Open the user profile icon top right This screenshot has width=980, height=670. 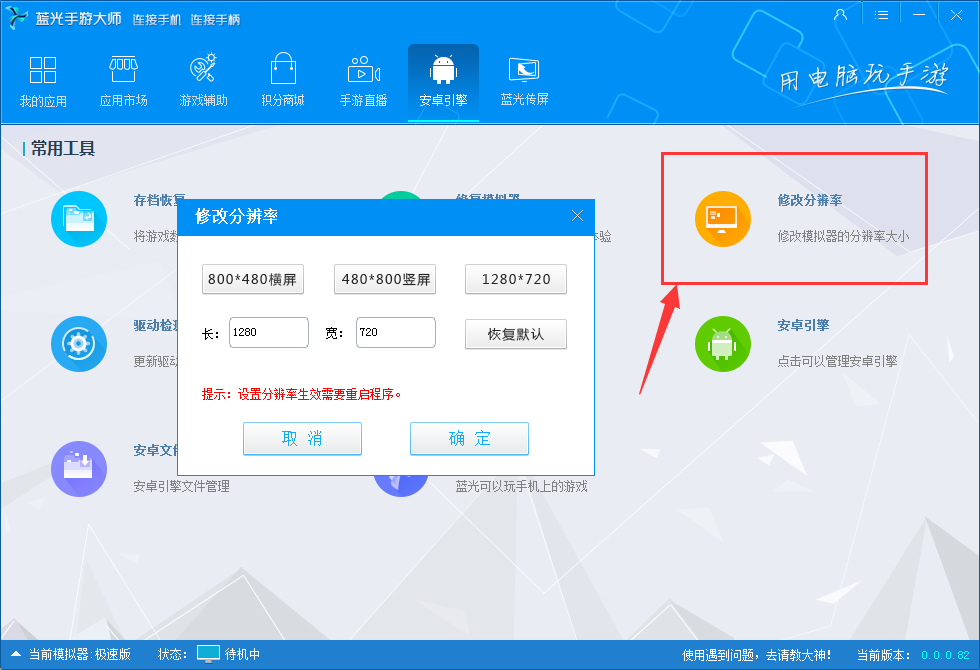[x=840, y=14]
